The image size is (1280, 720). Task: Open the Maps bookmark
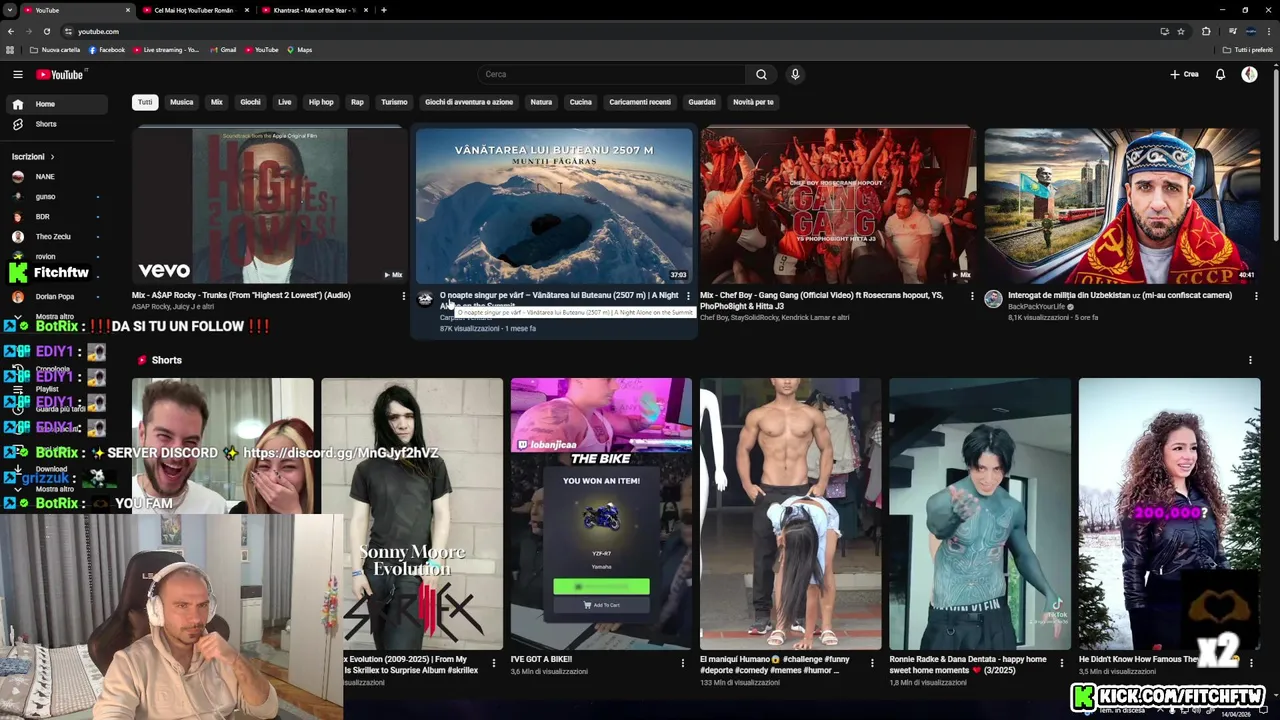pyautogui.click(x=300, y=50)
